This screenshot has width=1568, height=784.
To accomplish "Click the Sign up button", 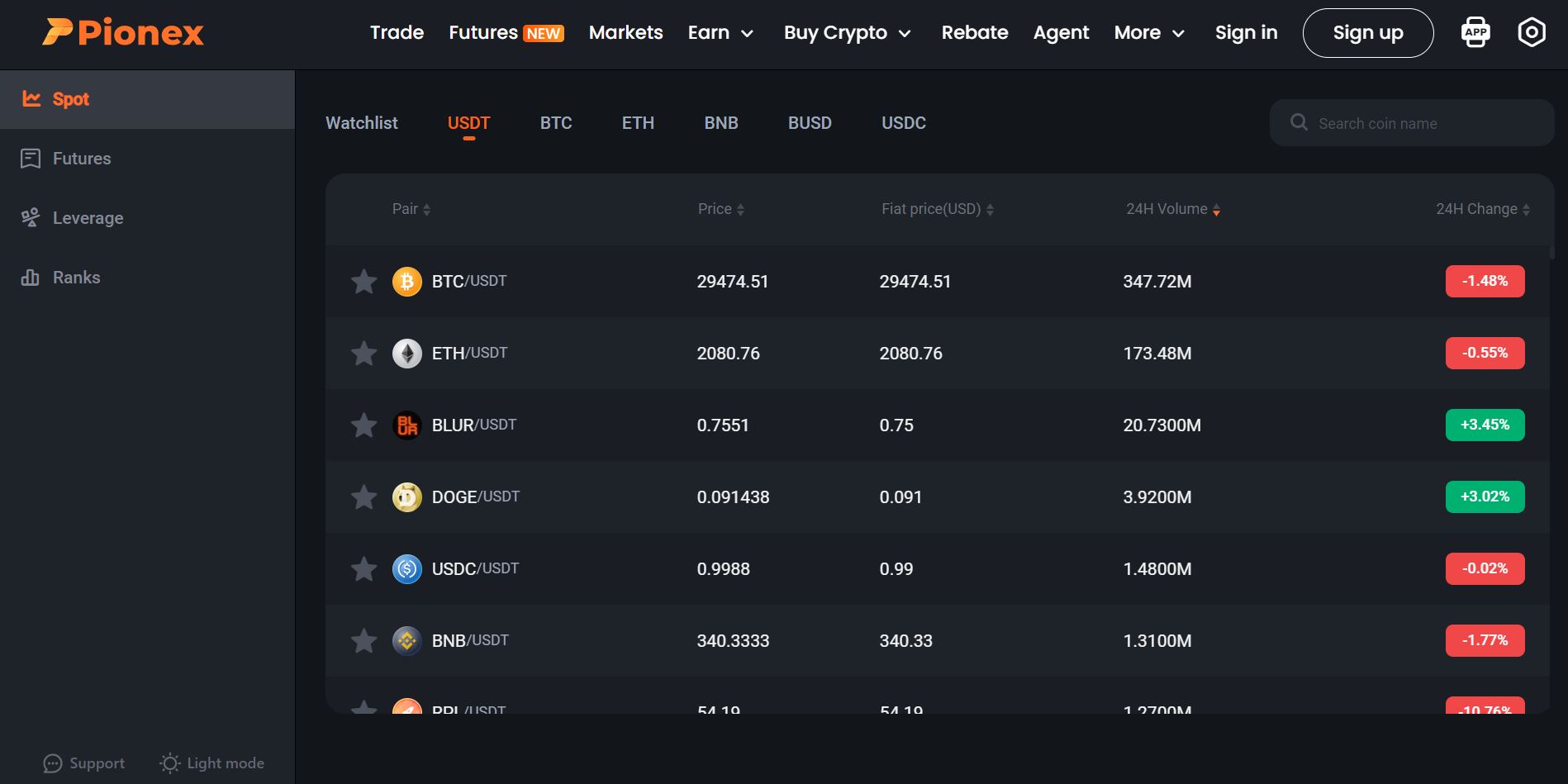I will click(x=1368, y=33).
